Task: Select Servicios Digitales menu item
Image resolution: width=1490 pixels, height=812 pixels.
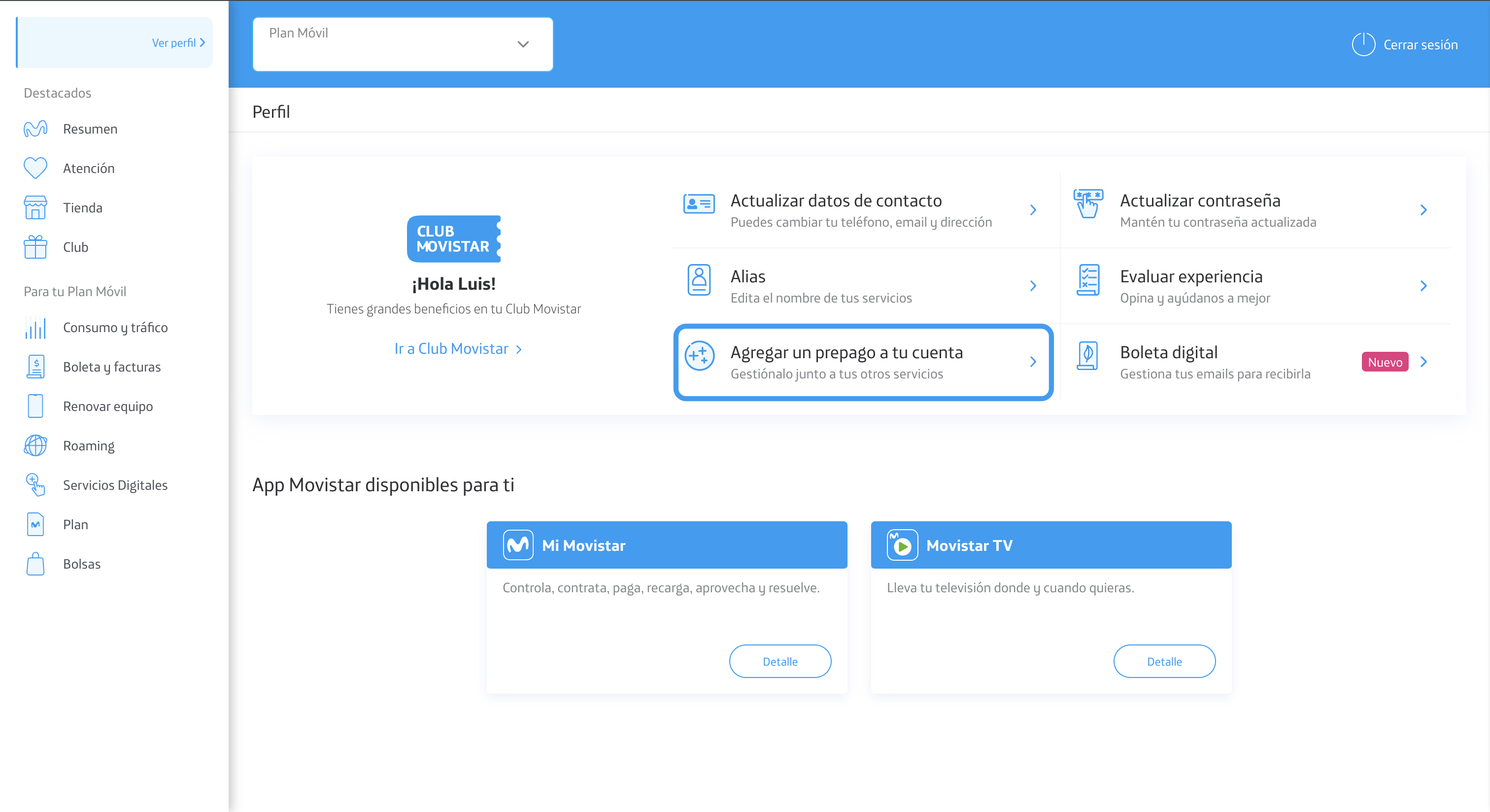Action: 115,485
